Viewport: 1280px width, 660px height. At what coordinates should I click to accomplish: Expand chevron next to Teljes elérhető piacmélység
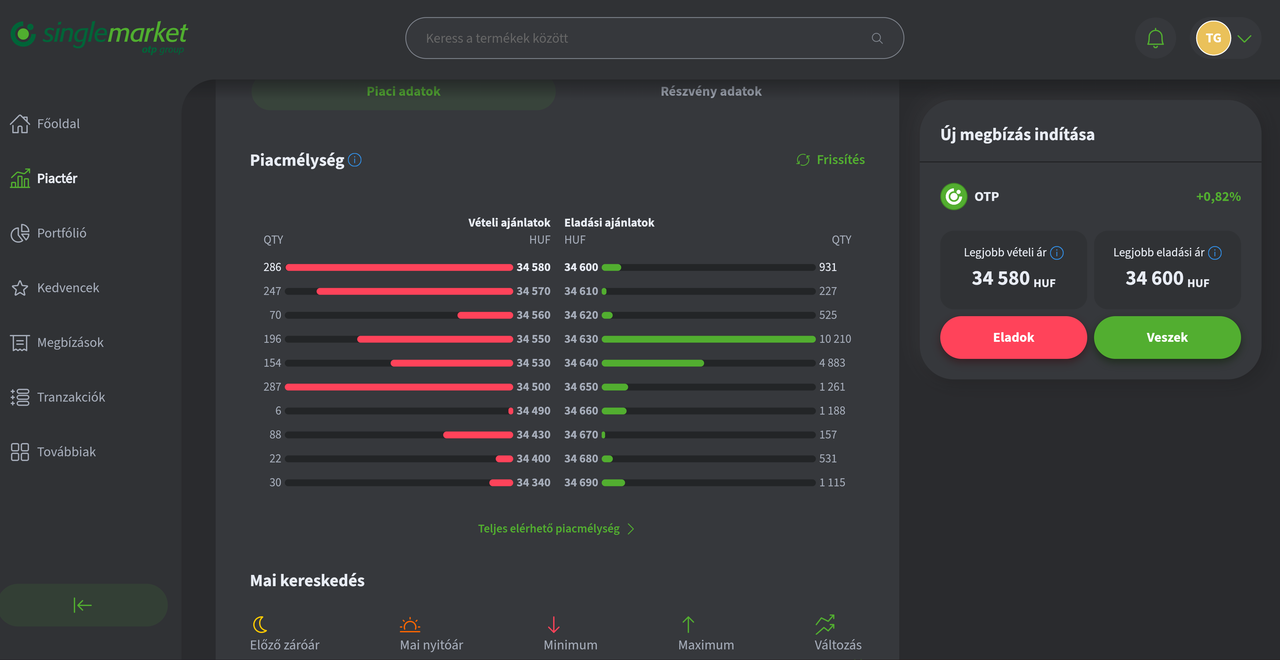coord(631,529)
